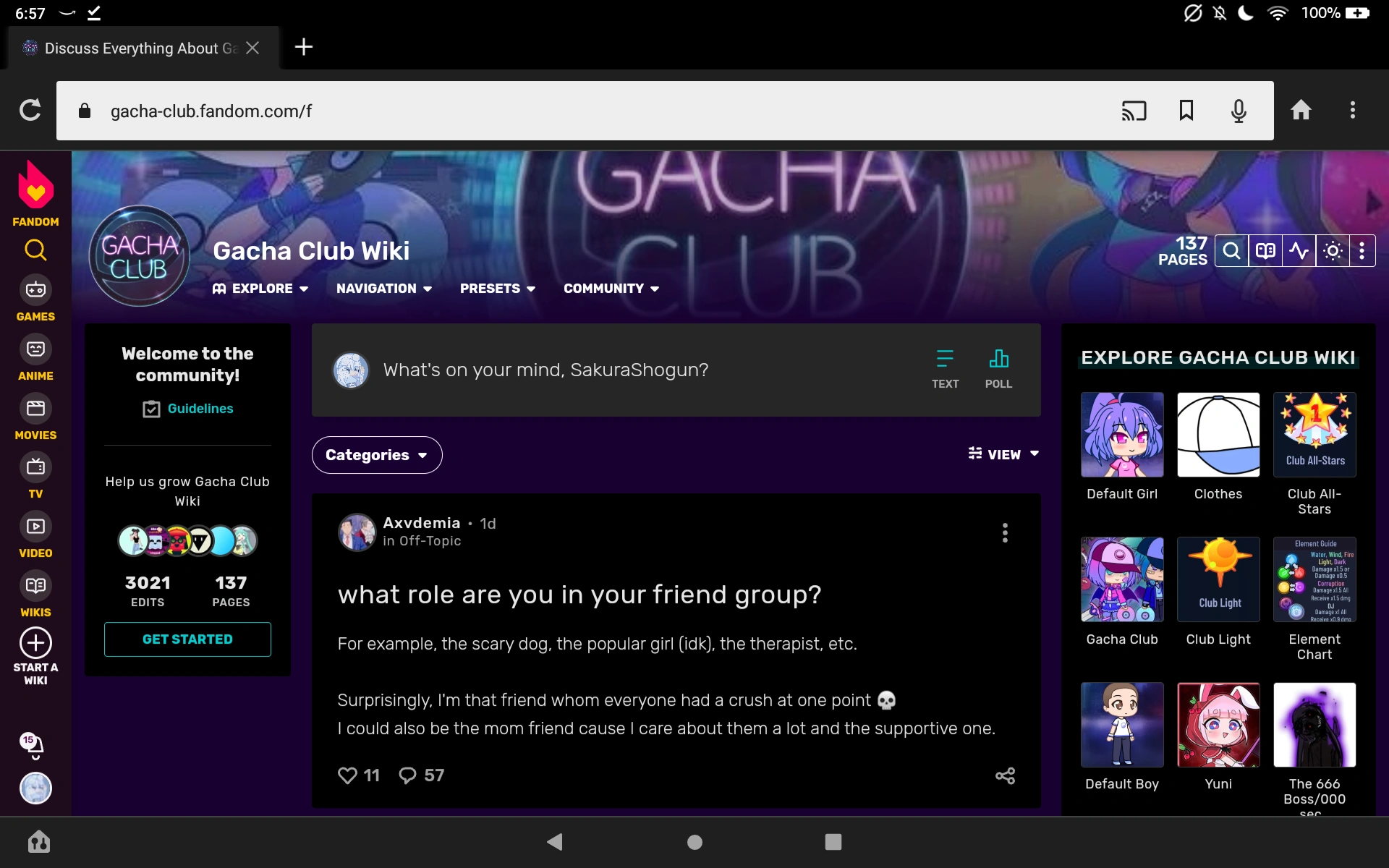Toggle the light/dark theme sun icon
This screenshot has height=868, width=1389.
1333,251
